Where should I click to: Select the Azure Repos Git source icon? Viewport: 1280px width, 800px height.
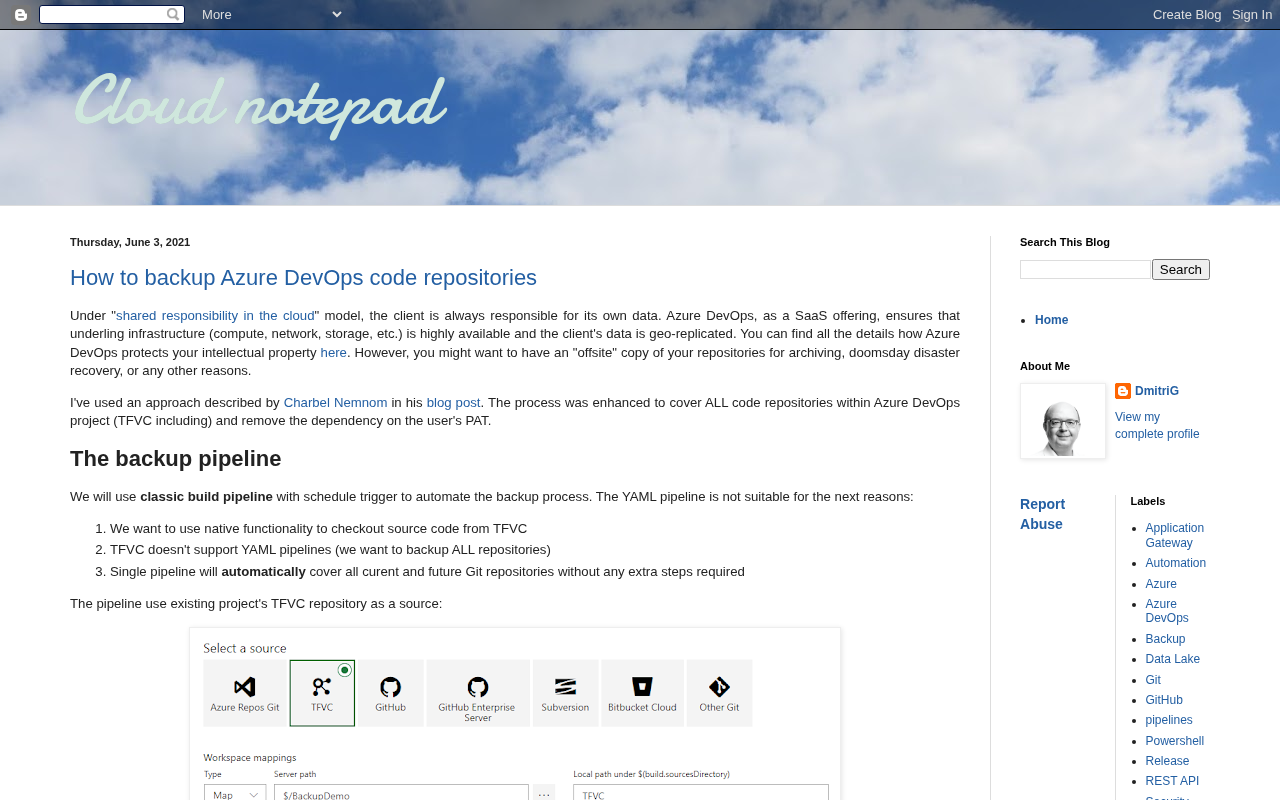click(x=244, y=687)
